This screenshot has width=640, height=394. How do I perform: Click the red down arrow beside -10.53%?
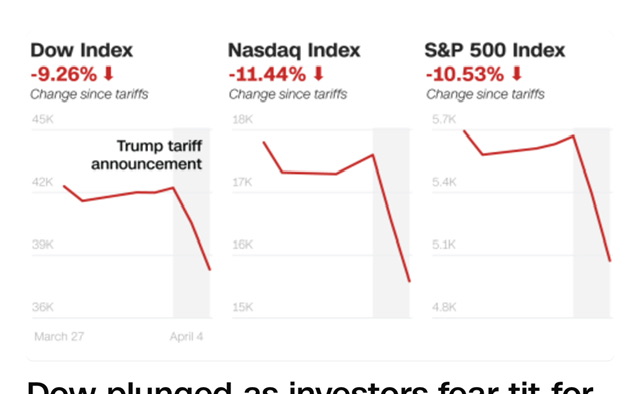tap(517, 74)
